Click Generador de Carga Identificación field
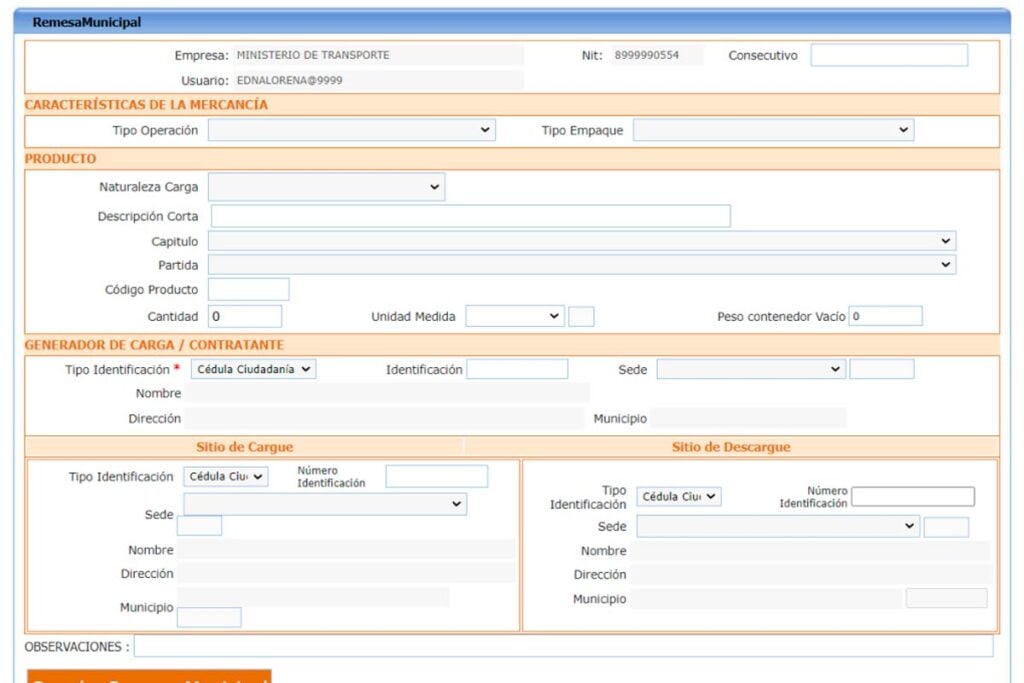The image size is (1024, 683). click(x=516, y=369)
